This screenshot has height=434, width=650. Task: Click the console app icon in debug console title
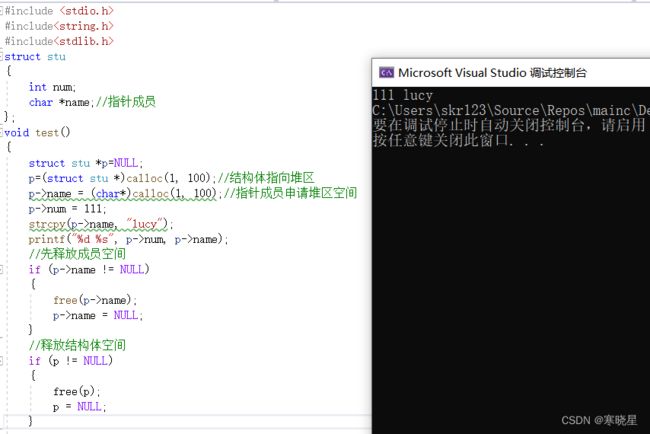[x=386, y=73]
